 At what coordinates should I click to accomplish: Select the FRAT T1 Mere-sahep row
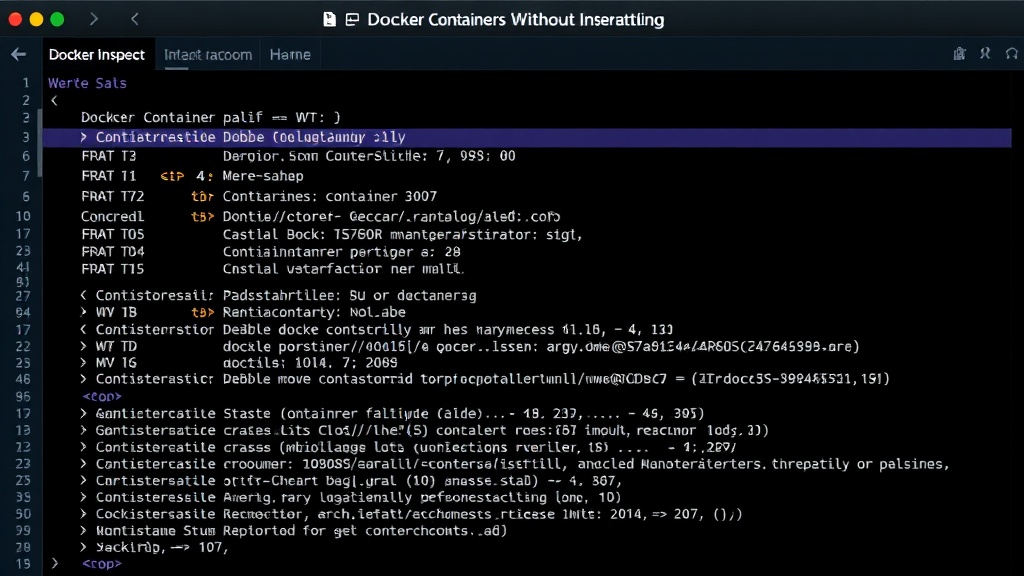coord(193,176)
